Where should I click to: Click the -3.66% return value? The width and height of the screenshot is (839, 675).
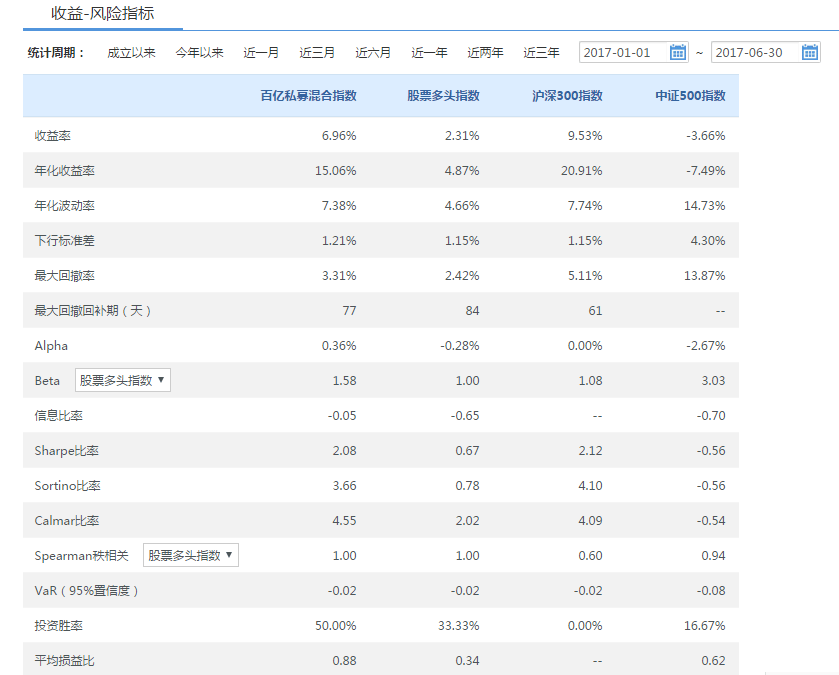[x=706, y=136]
